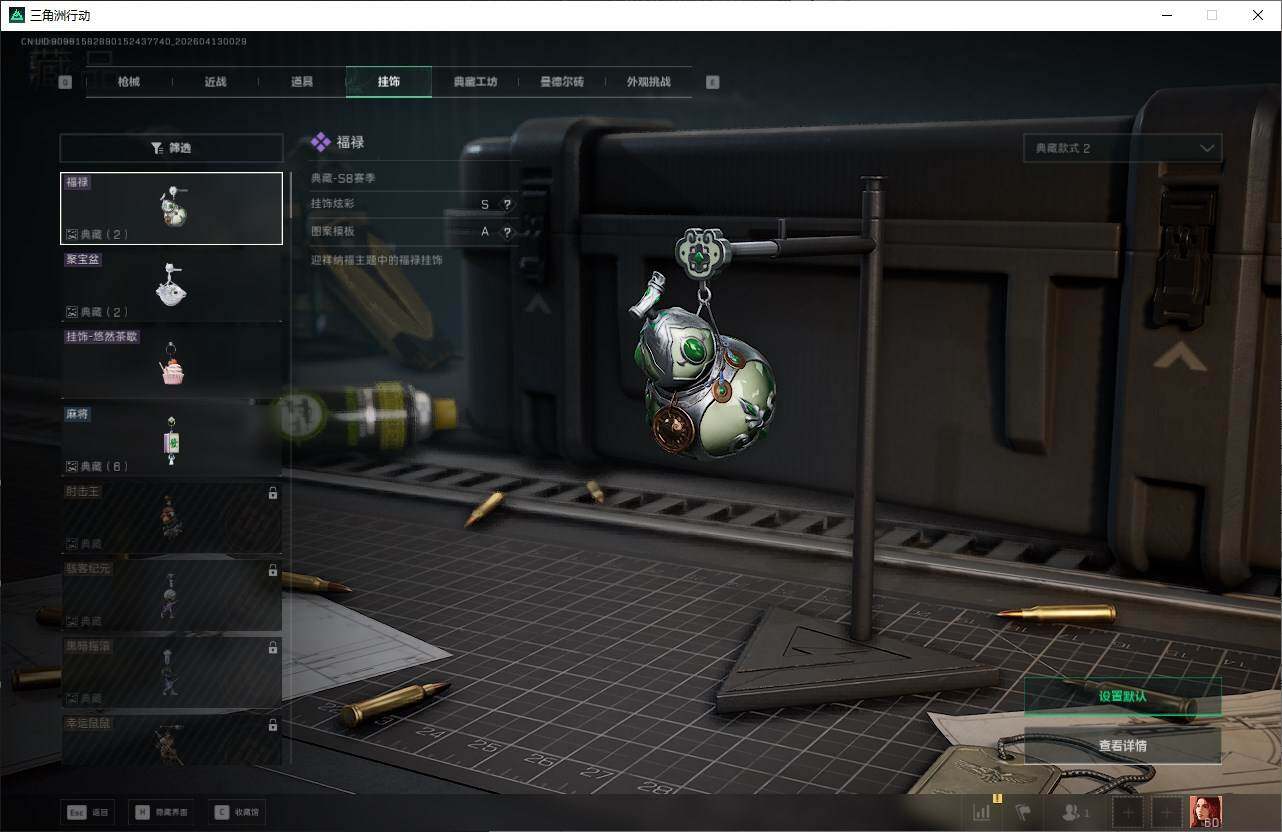Open 查看详情 view details
Viewport: 1282px width, 832px height.
point(1122,746)
